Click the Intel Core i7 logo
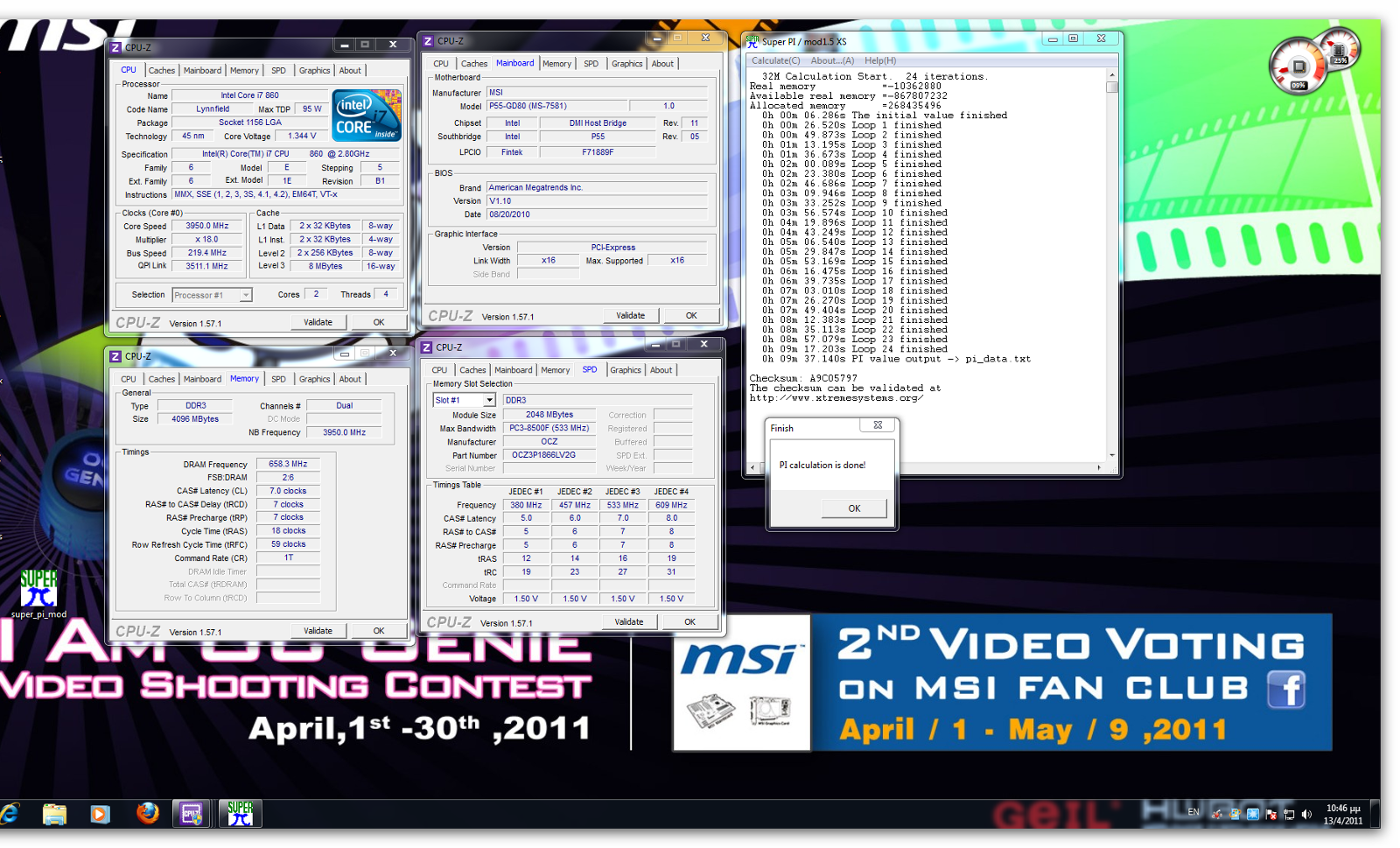1400x848 pixels. pyautogui.click(x=367, y=115)
